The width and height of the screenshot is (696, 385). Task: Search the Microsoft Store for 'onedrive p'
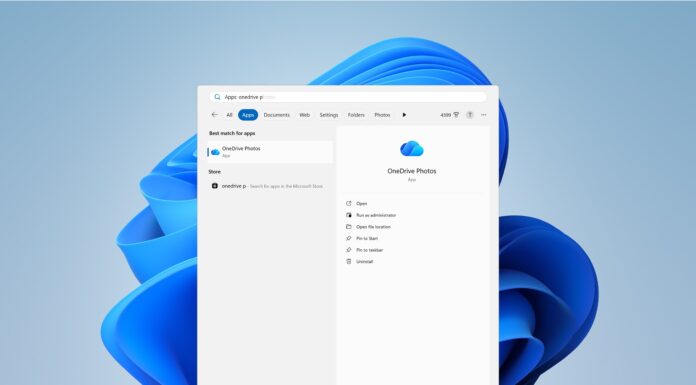[270, 186]
